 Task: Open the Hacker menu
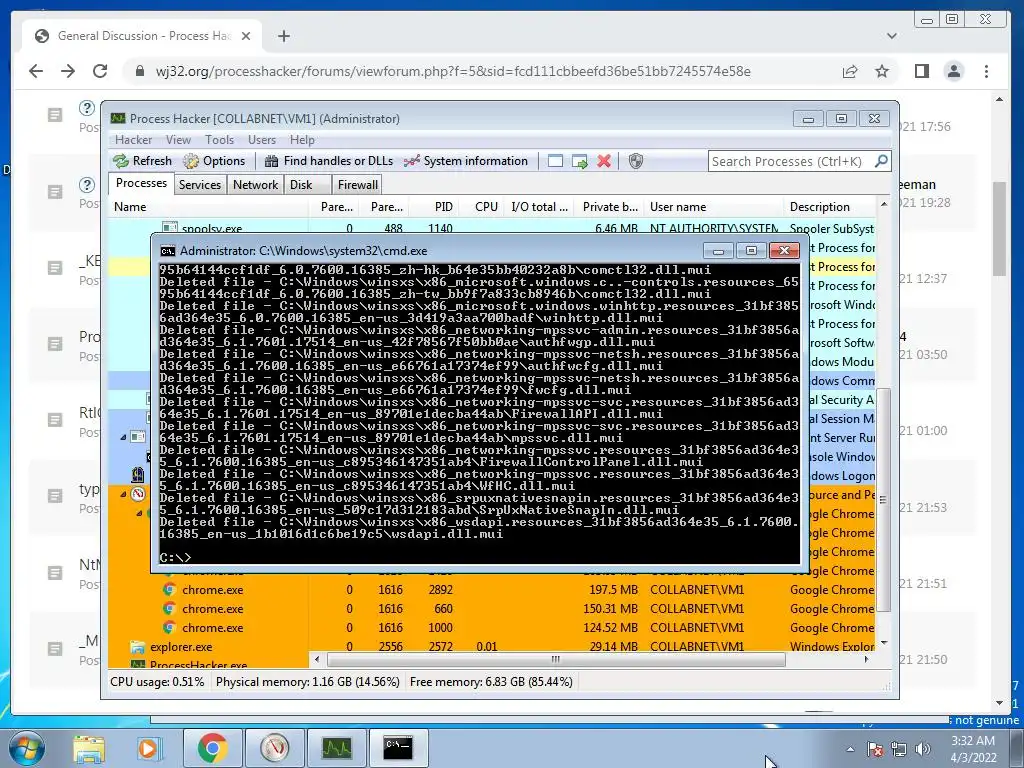tap(133, 140)
